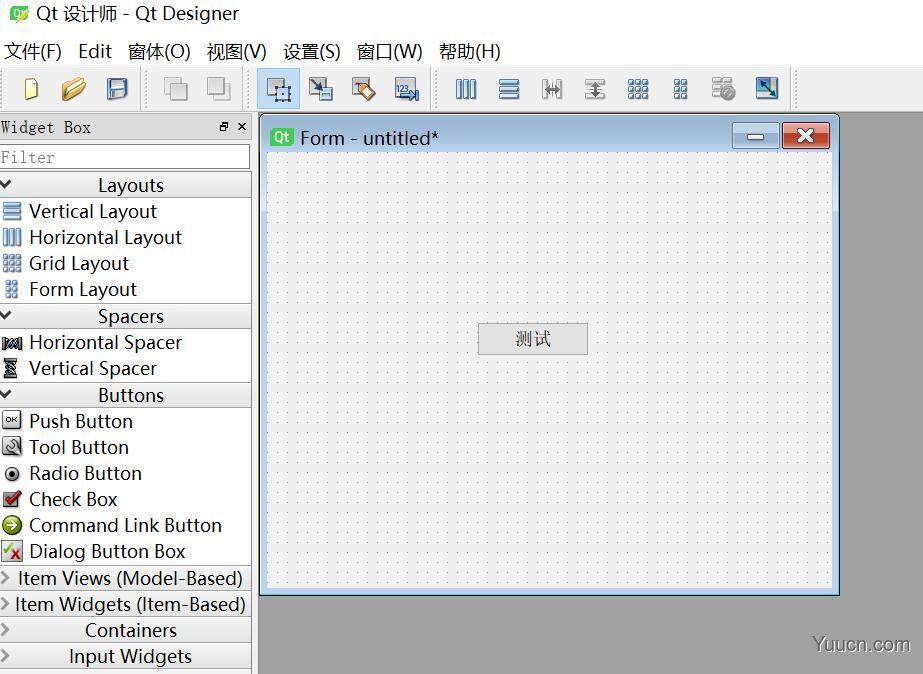The height and width of the screenshot is (674, 923).
Task: Apply Lay Out Horizontally from toolbar
Action: click(x=466, y=89)
